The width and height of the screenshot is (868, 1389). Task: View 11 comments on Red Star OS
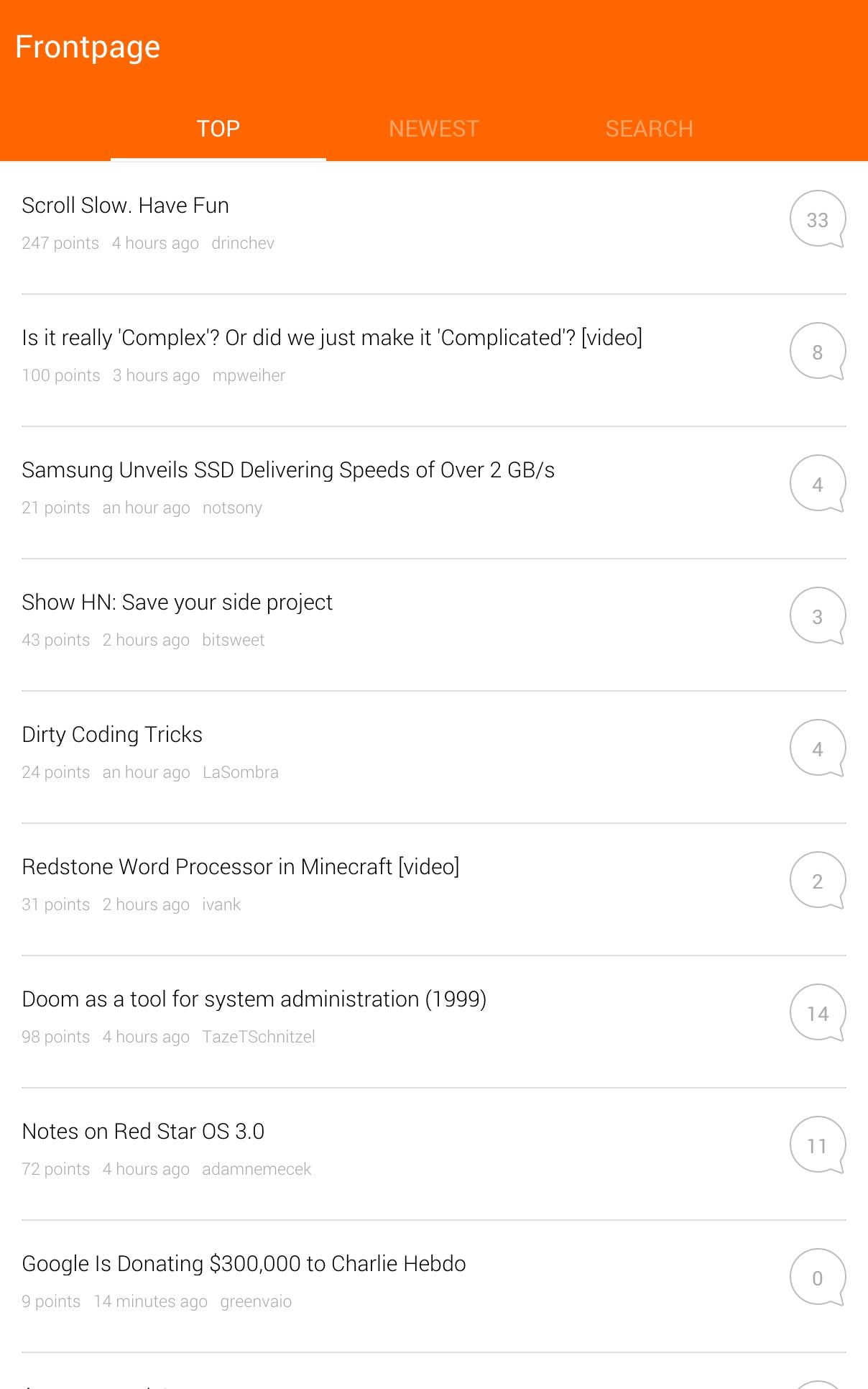coord(817,1145)
